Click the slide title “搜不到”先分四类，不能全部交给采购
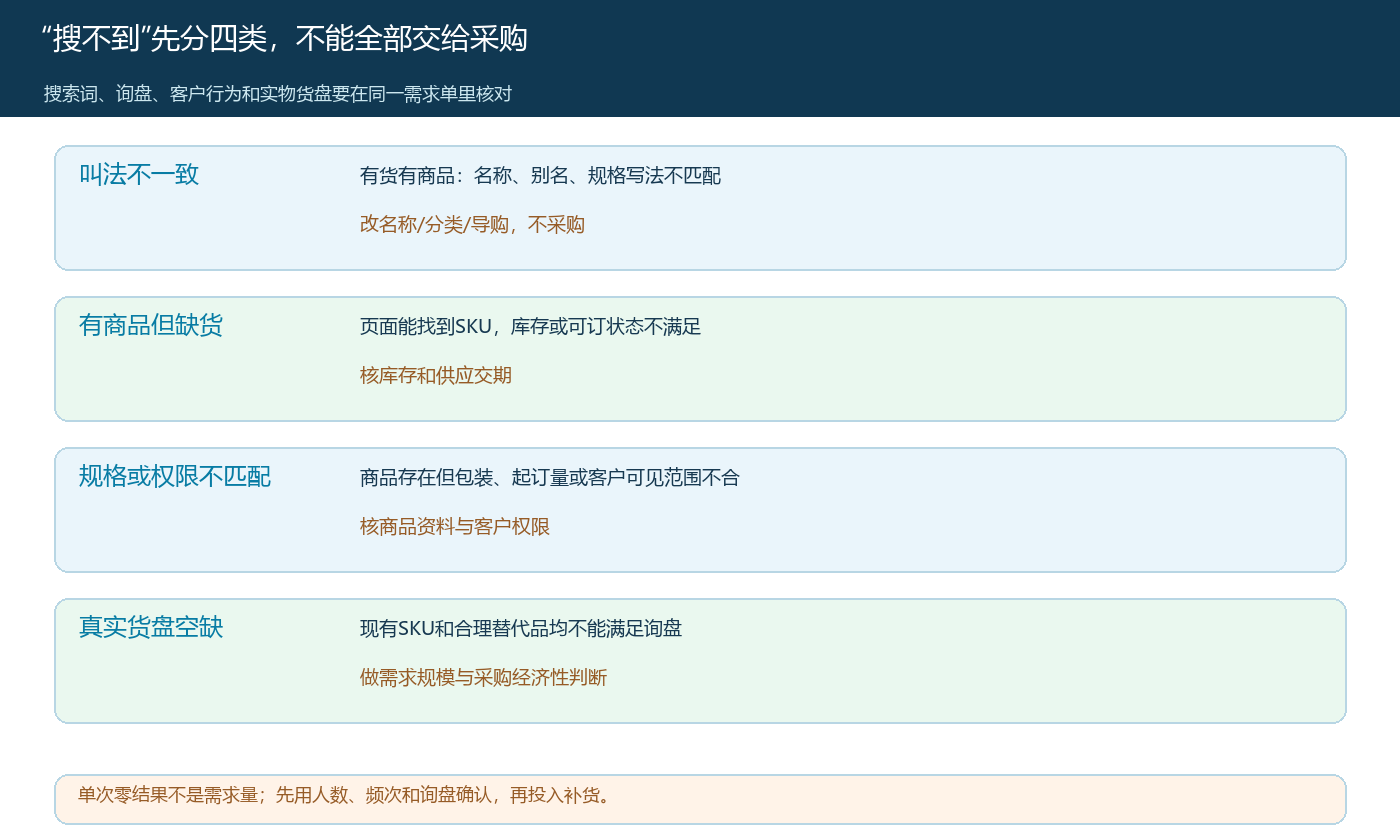The width and height of the screenshot is (1400, 840). [x=285, y=39]
